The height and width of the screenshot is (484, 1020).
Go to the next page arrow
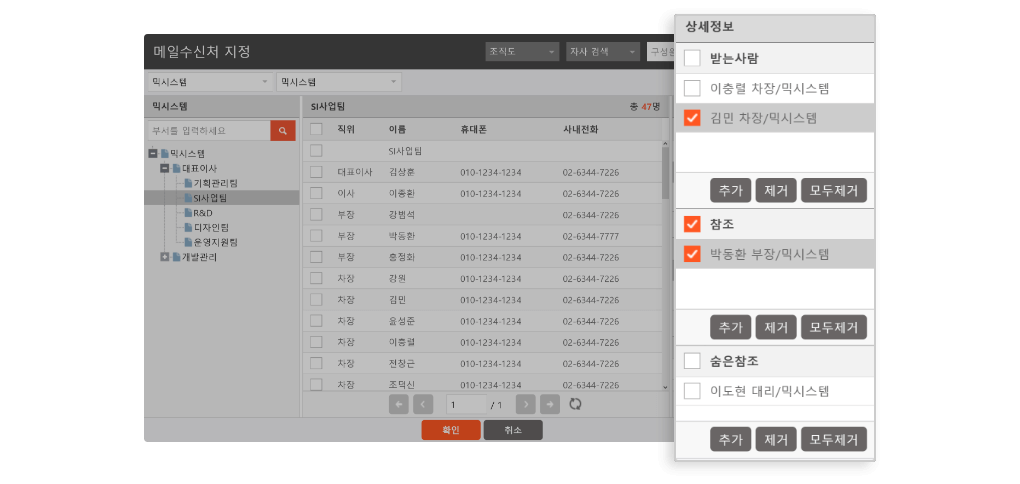click(526, 405)
